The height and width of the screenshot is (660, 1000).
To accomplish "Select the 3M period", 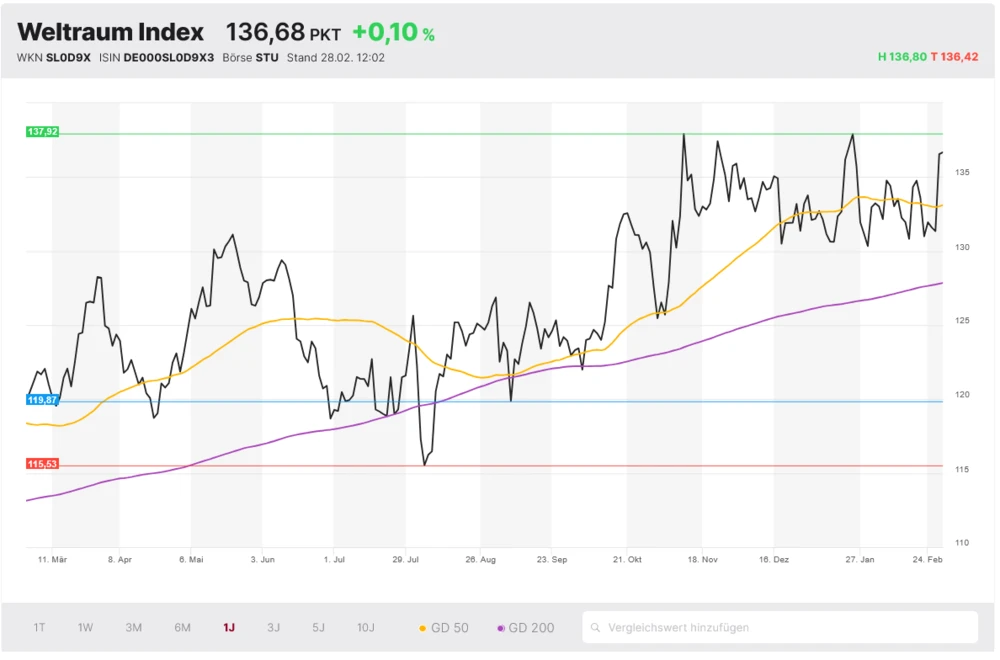I will click(133, 627).
